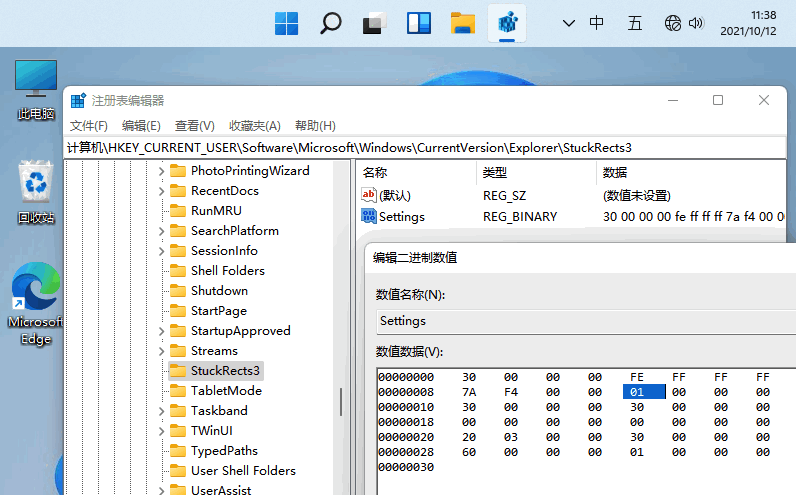Expand SessionInfo key
This screenshot has width=796, height=495.
(161, 251)
